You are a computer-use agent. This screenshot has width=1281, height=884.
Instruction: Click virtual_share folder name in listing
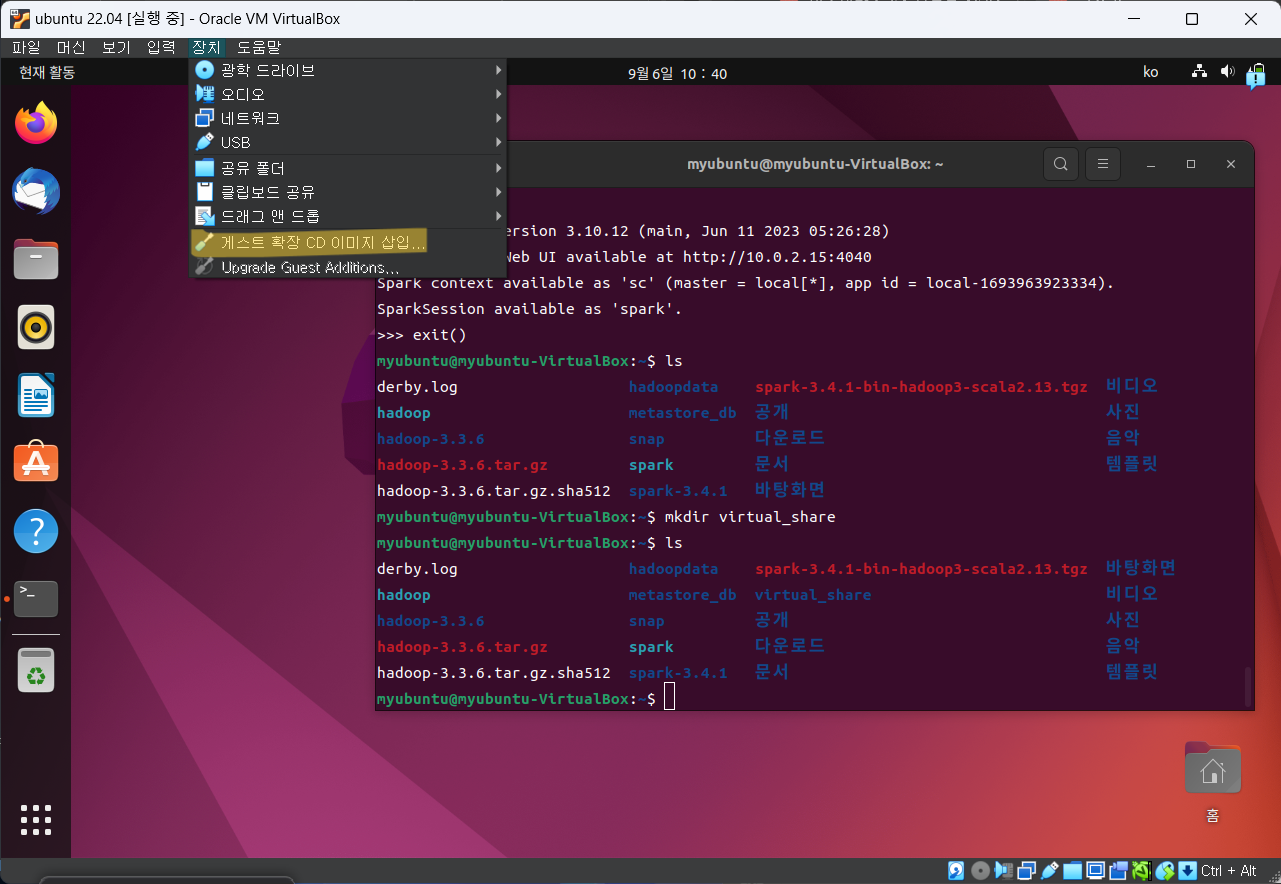point(813,595)
